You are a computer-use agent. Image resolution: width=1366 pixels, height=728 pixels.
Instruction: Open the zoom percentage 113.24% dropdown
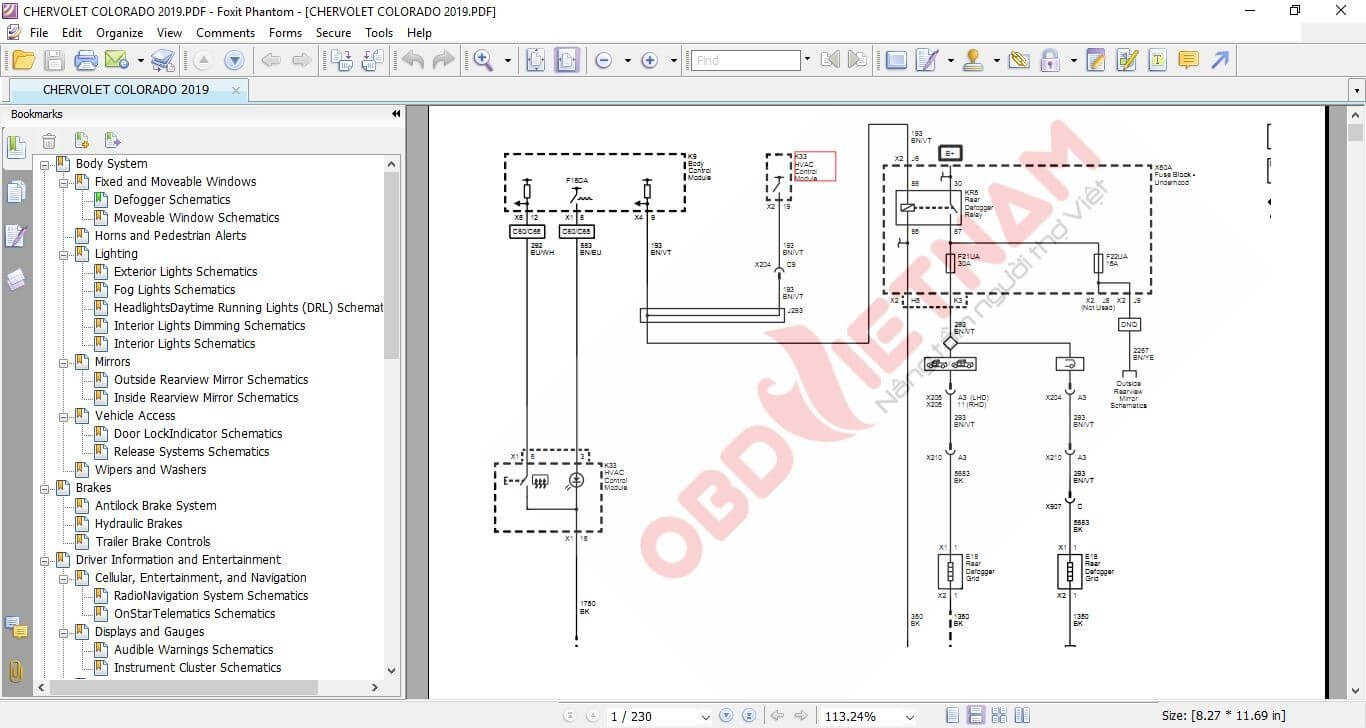pyautogui.click(x=908, y=716)
